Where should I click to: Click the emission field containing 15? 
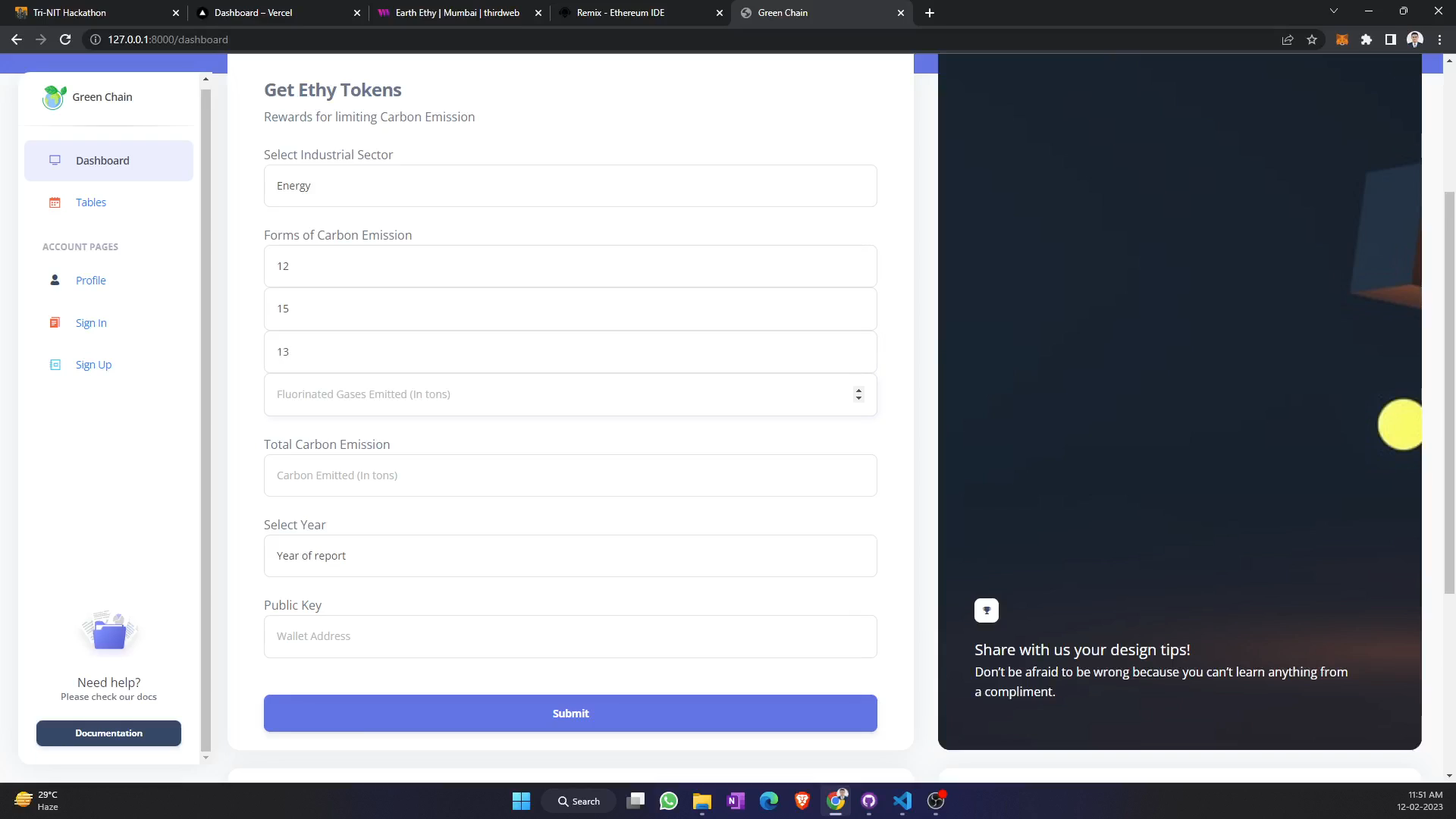pyautogui.click(x=570, y=309)
